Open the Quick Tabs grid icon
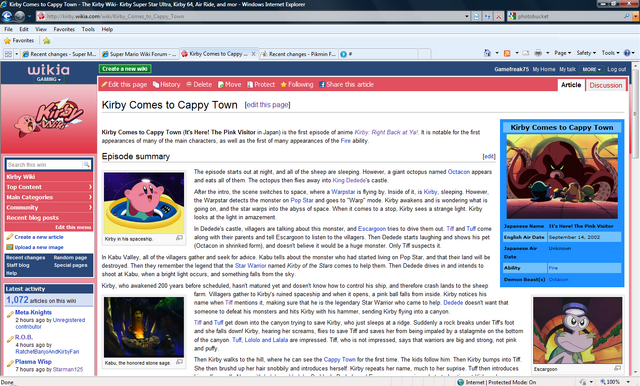Viewport: 640px width, 386px height. click(x=8, y=54)
